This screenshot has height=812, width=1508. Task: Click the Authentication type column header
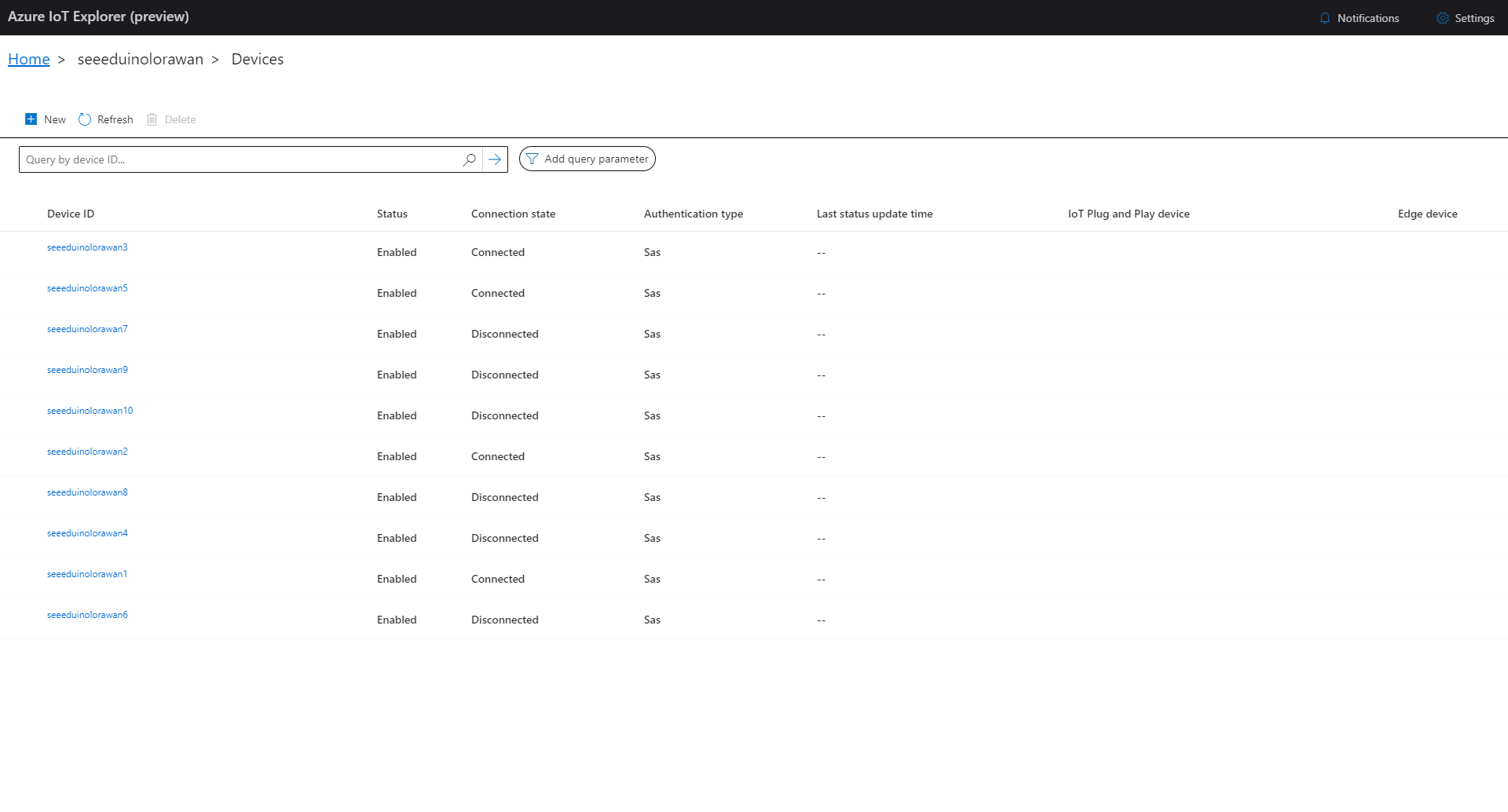(x=693, y=214)
